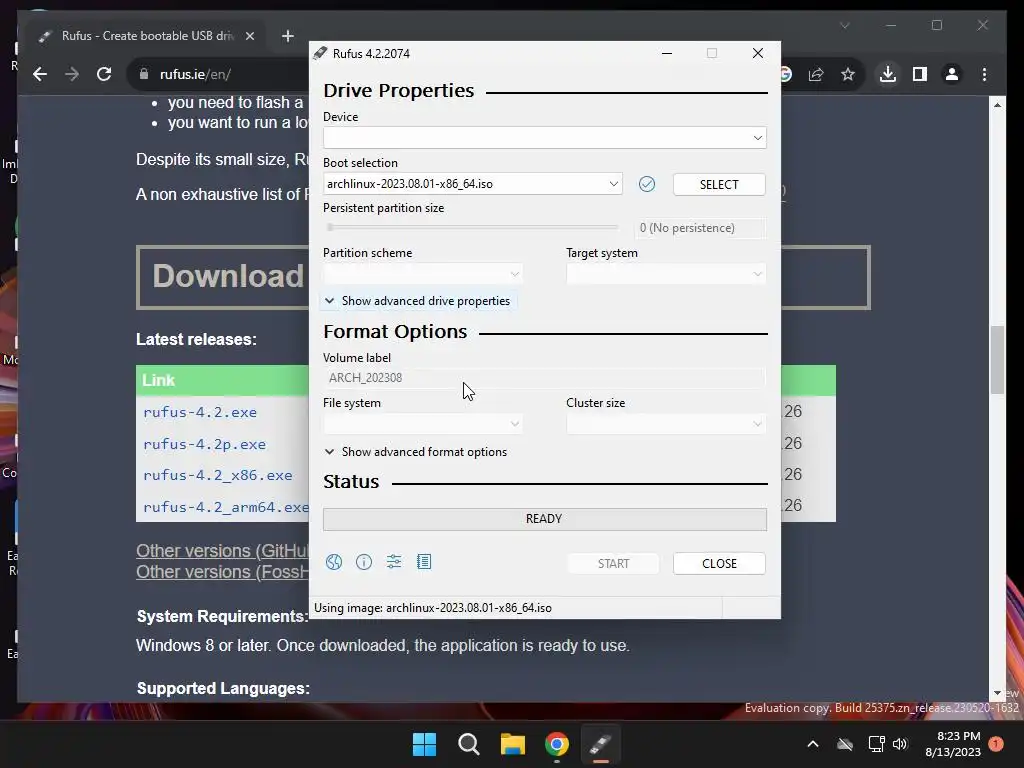Click the ISO checksum checkmark icon
The width and height of the screenshot is (1024, 768).
[x=647, y=184]
